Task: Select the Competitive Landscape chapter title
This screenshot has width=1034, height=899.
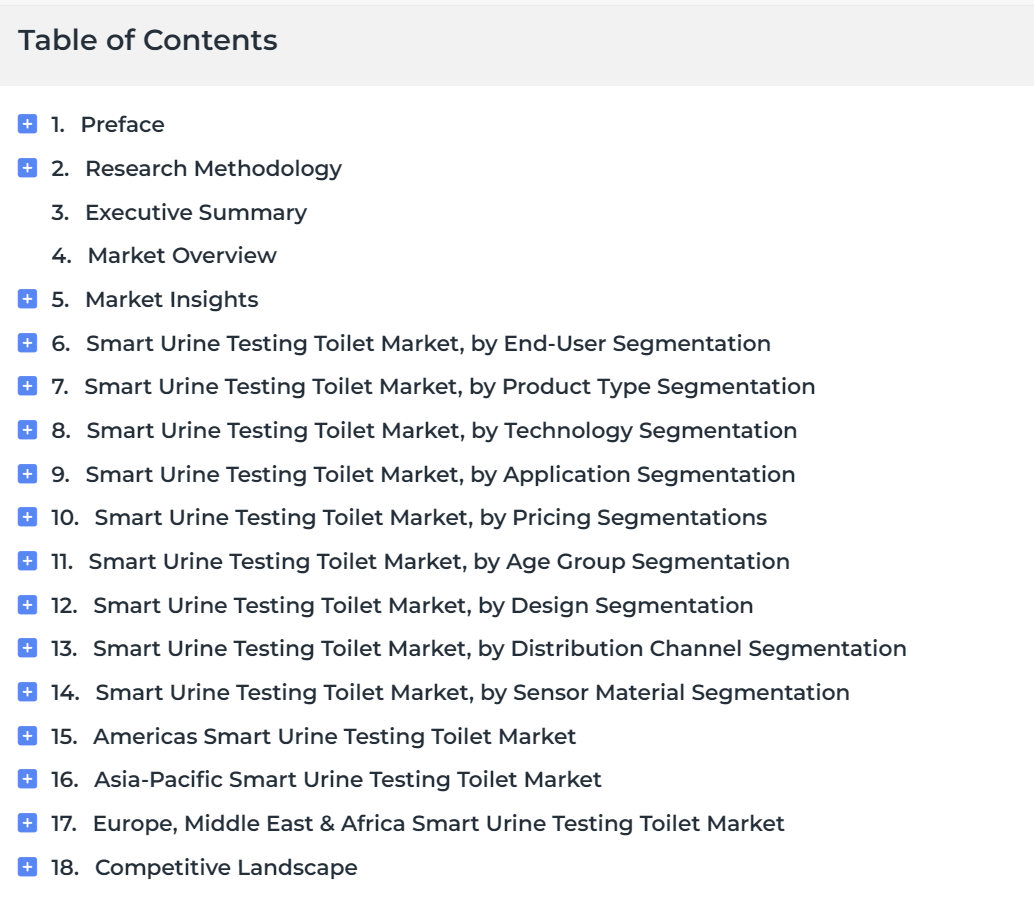Action: pos(226,867)
